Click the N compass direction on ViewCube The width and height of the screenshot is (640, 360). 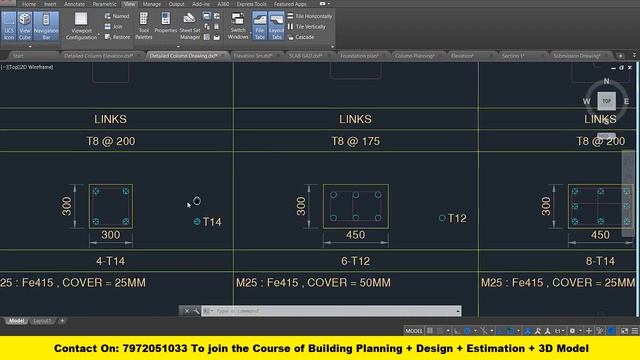point(607,81)
